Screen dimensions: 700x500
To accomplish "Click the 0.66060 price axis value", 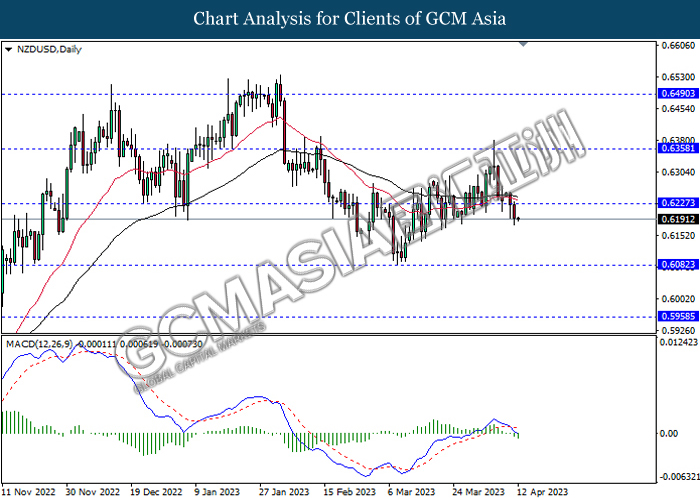I will (x=678, y=45).
